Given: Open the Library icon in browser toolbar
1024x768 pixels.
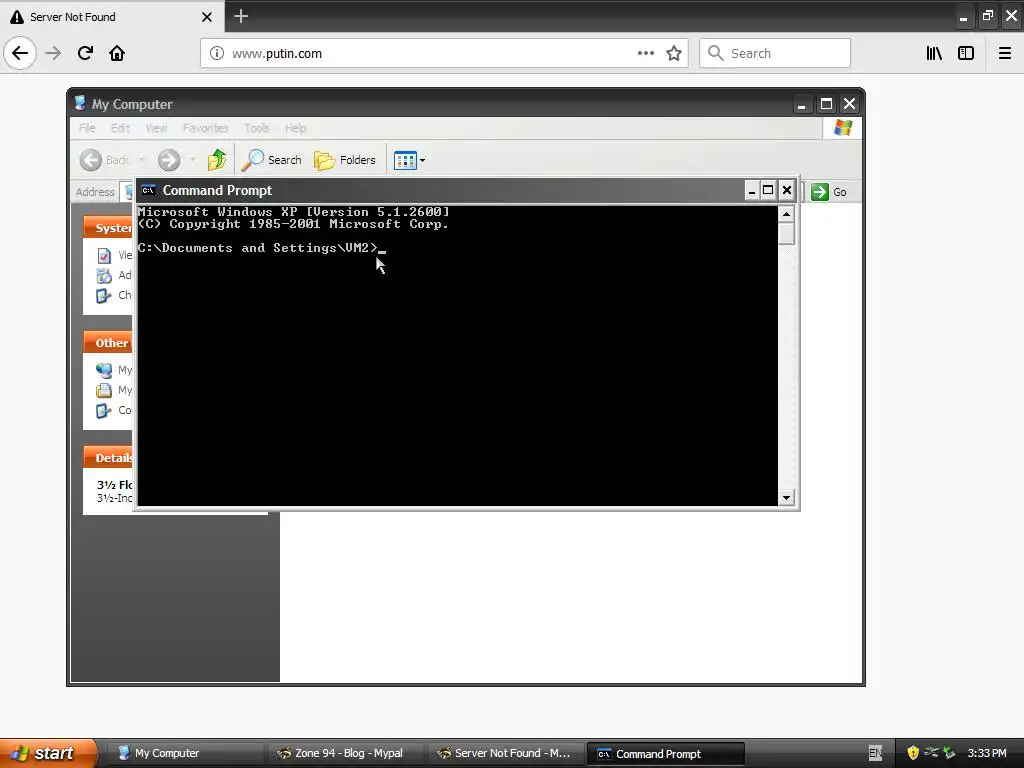Looking at the screenshot, I should click(x=934, y=54).
